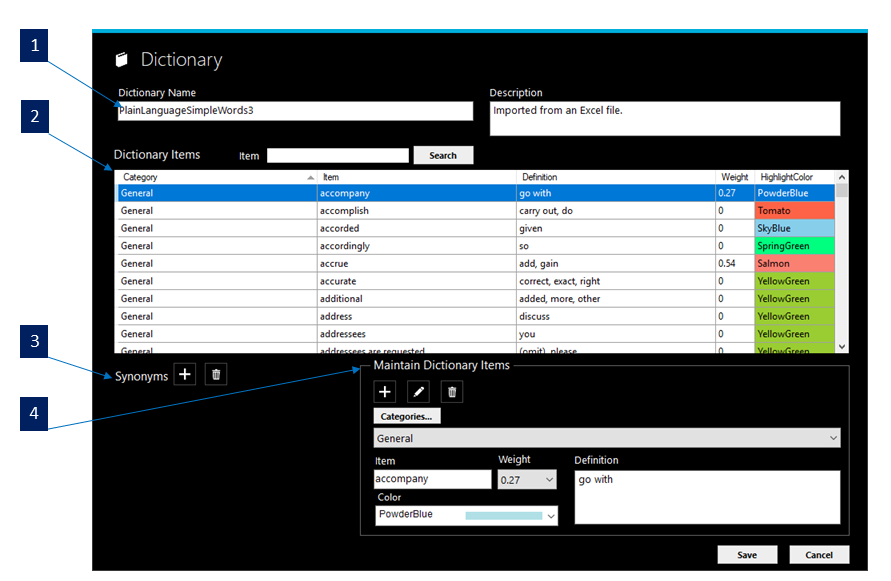Open the Weight dropdown showing 0.27
891x581 pixels.
point(527,480)
